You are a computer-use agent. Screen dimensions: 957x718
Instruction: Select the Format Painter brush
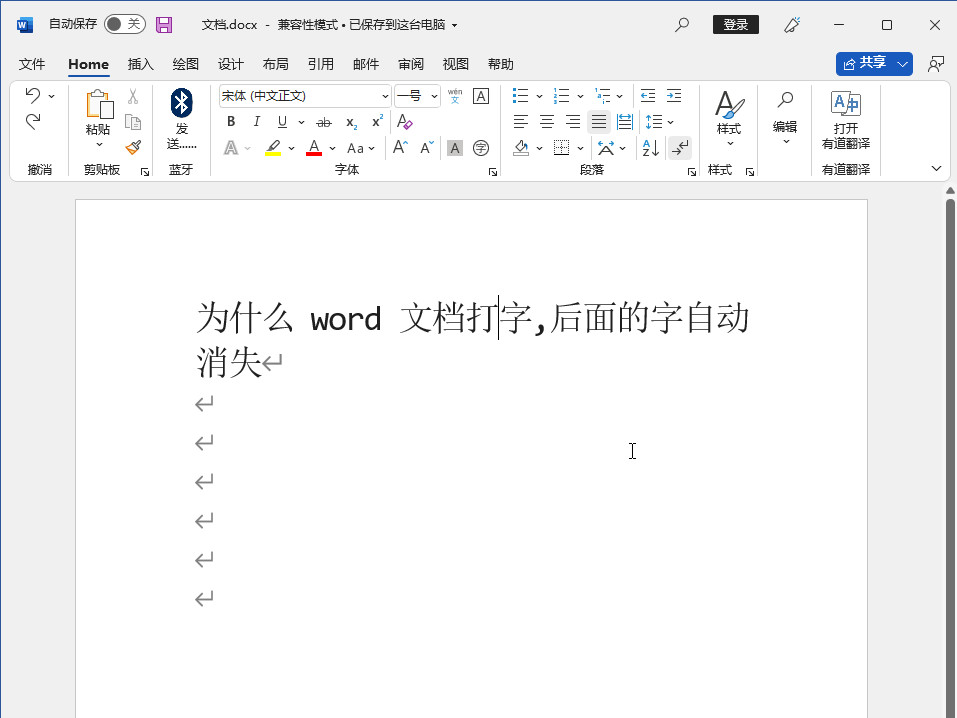(x=133, y=147)
